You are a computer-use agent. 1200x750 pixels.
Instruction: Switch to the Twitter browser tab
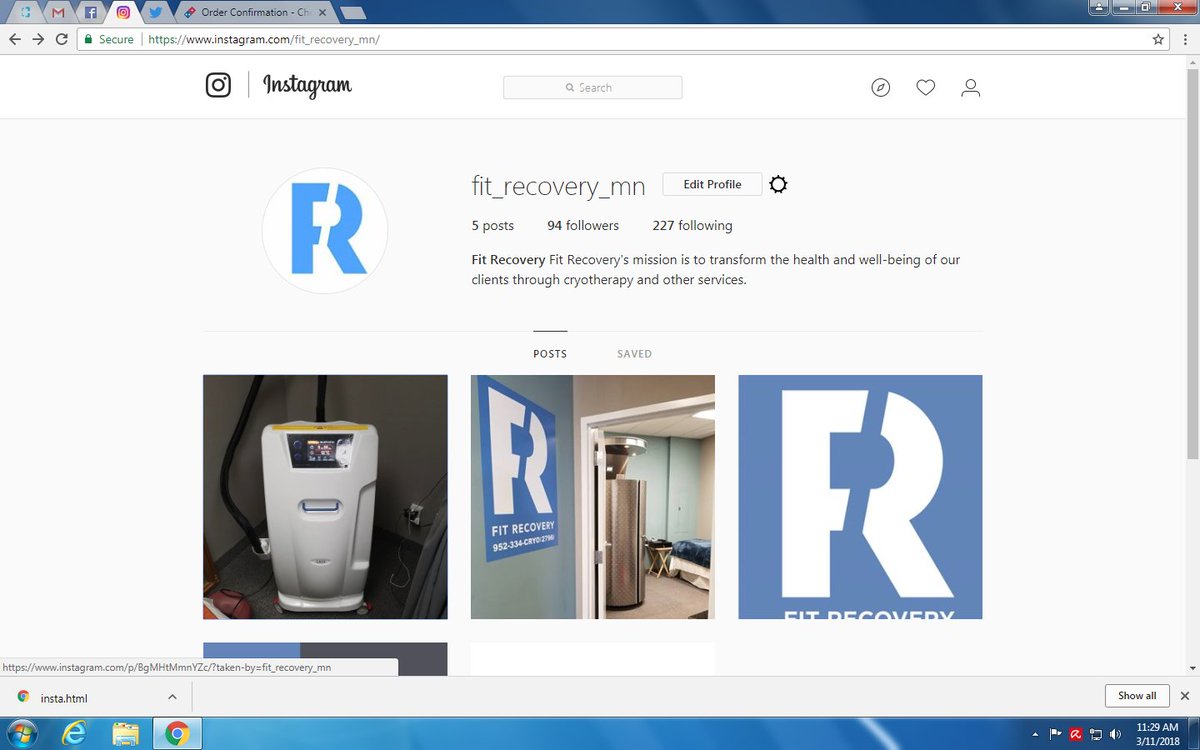click(154, 13)
